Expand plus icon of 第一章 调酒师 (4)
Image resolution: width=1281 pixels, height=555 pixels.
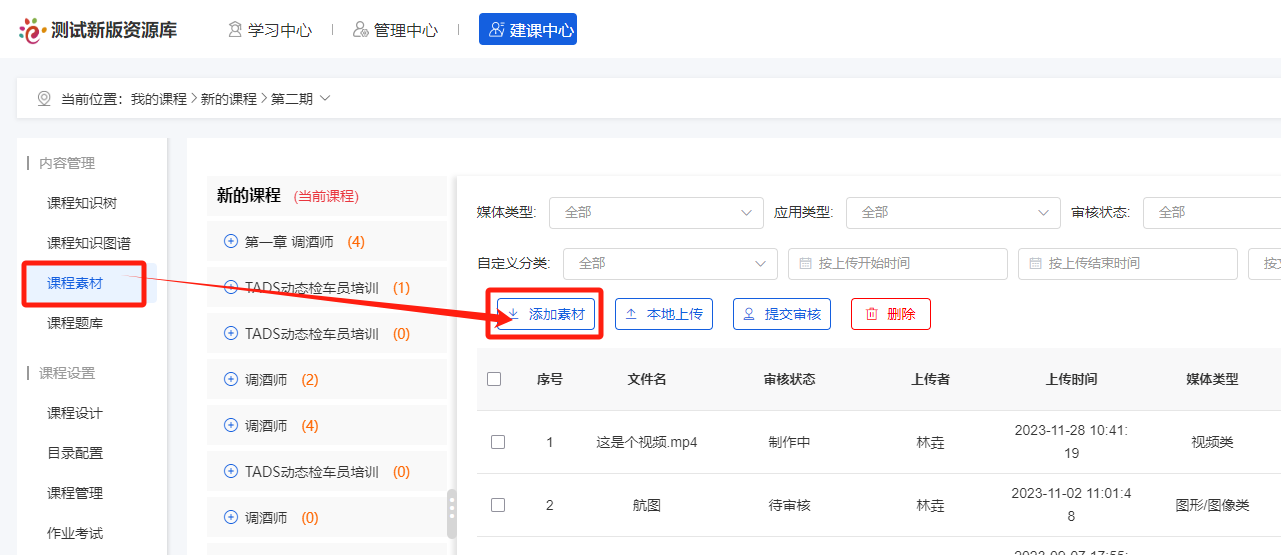(x=231, y=241)
